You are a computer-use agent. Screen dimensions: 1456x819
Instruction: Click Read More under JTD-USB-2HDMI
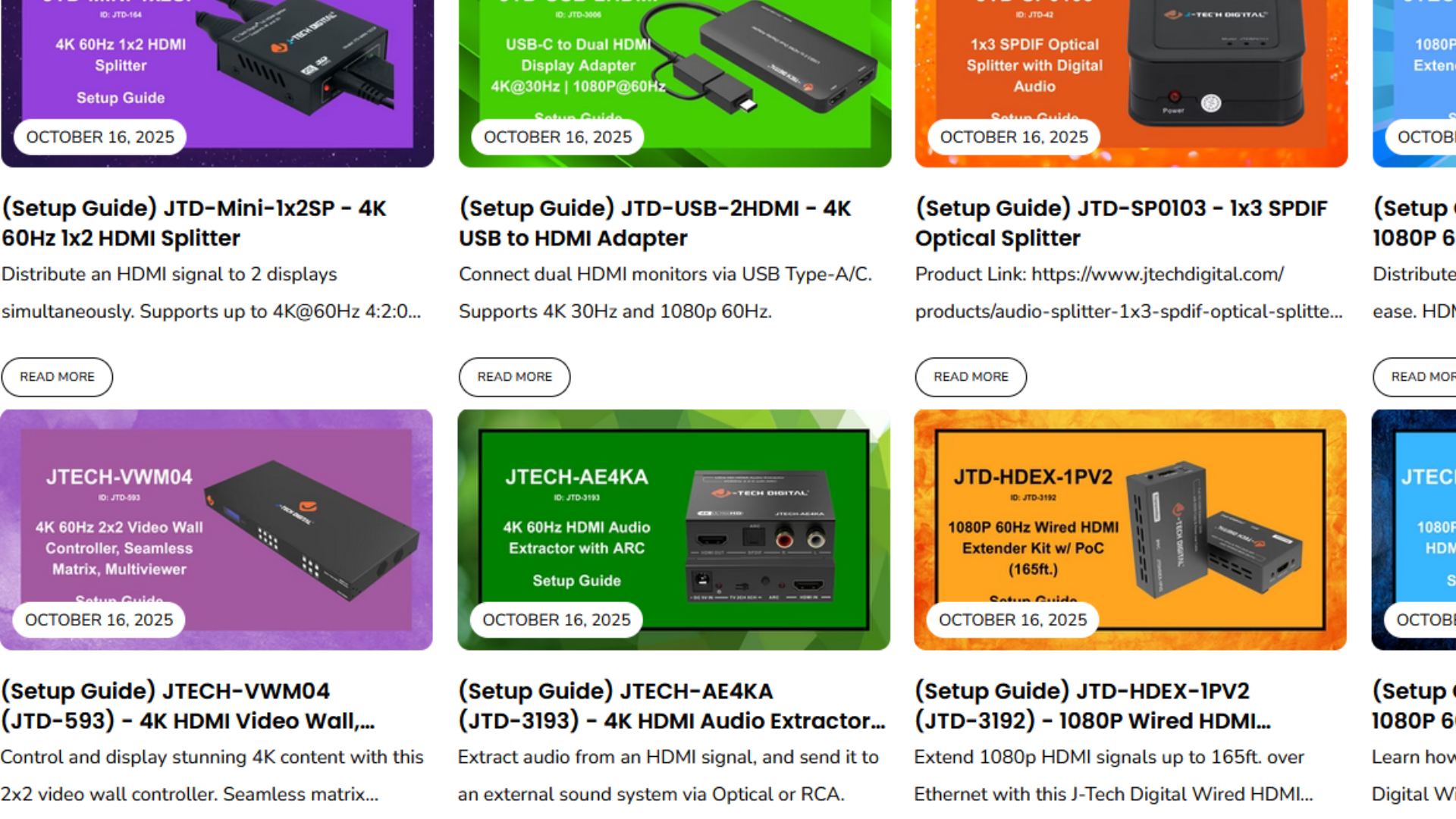(x=514, y=377)
